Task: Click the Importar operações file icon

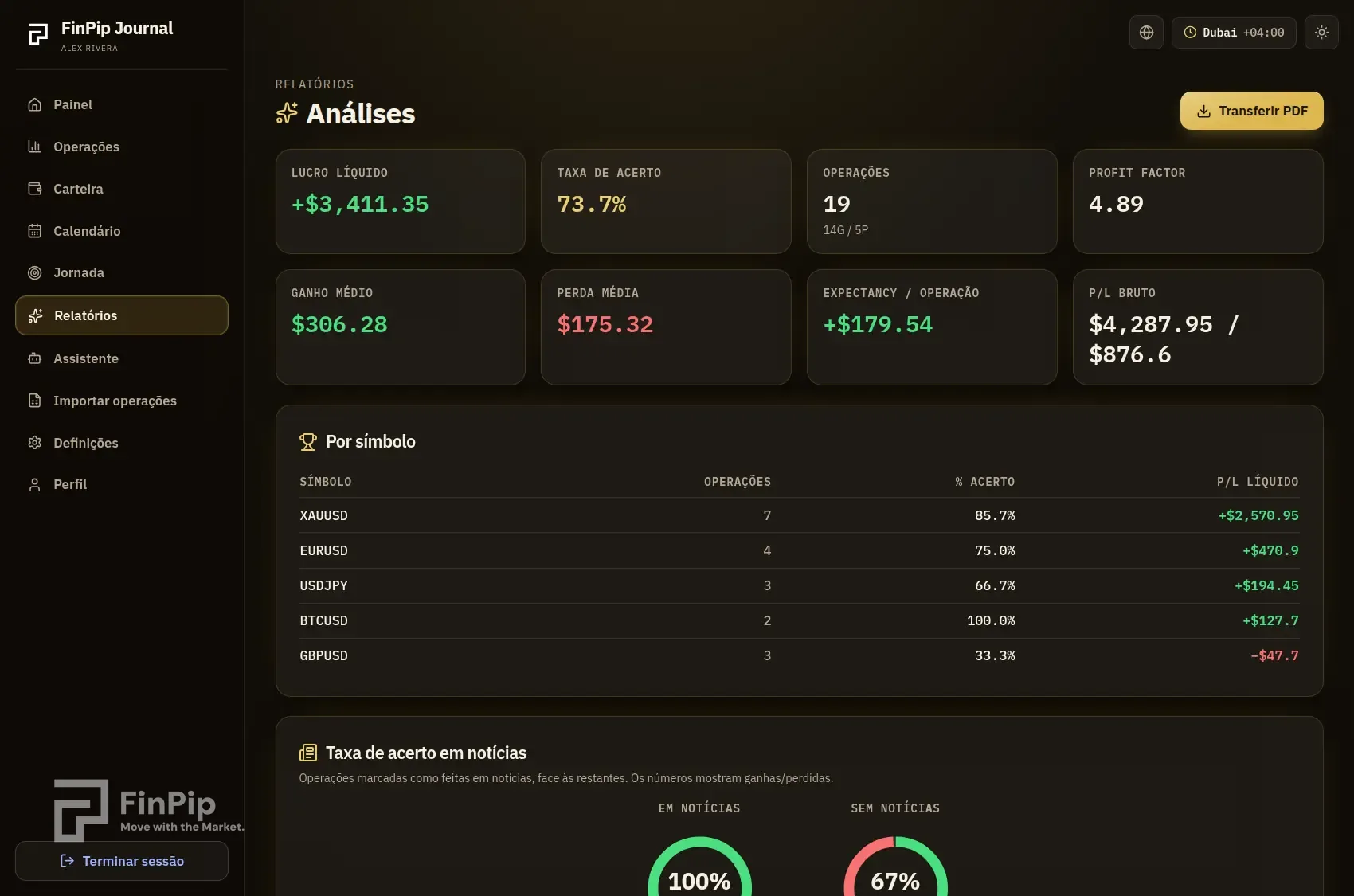Action: tap(35, 401)
